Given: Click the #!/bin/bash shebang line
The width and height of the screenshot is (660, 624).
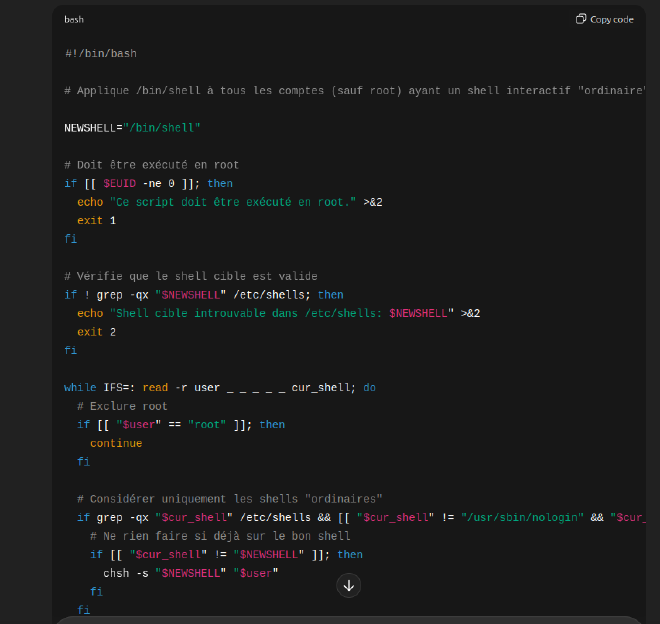Looking at the screenshot, I should 100,53.
